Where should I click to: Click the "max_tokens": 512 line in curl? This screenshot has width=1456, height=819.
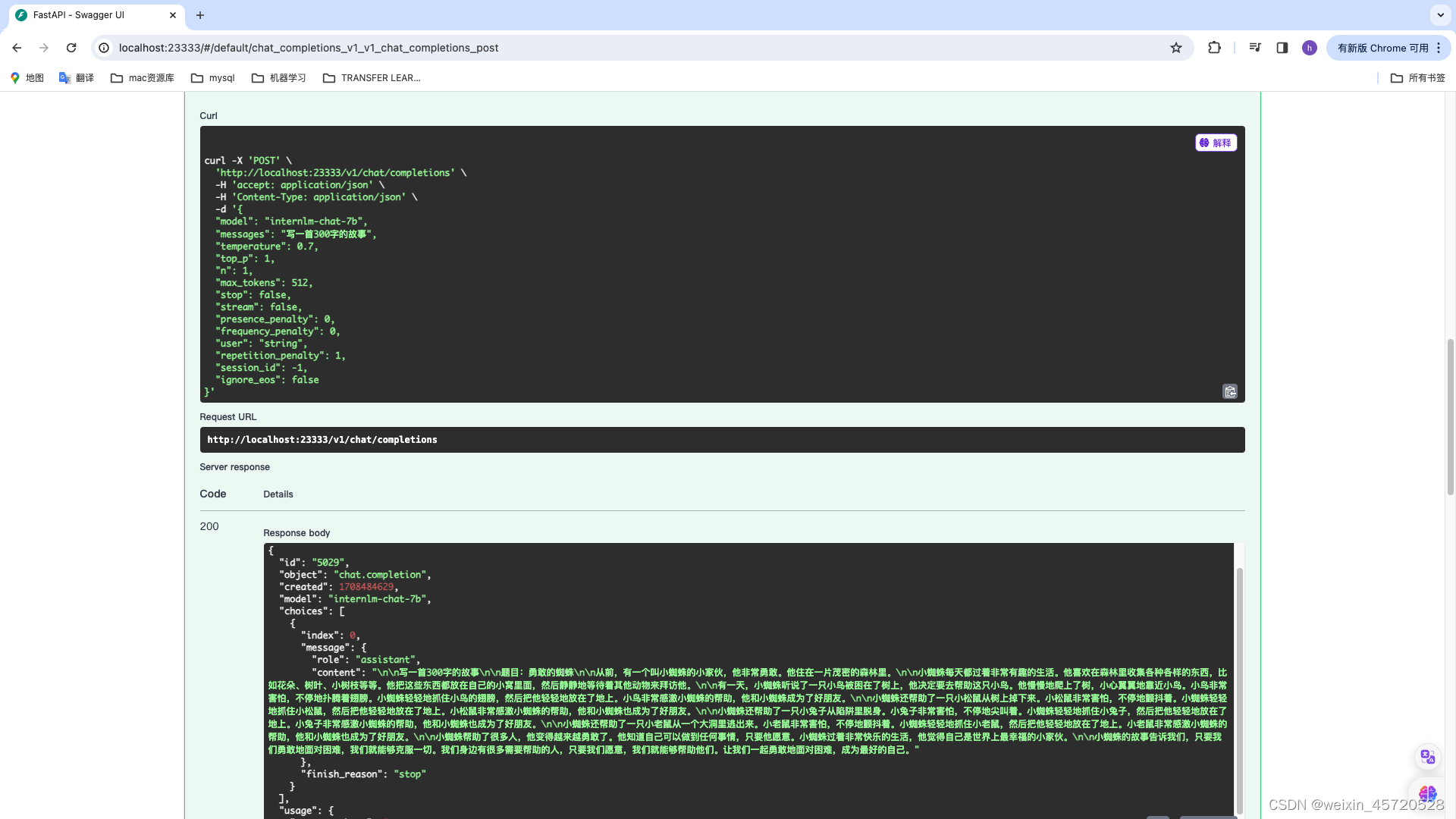pyautogui.click(x=264, y=283)
